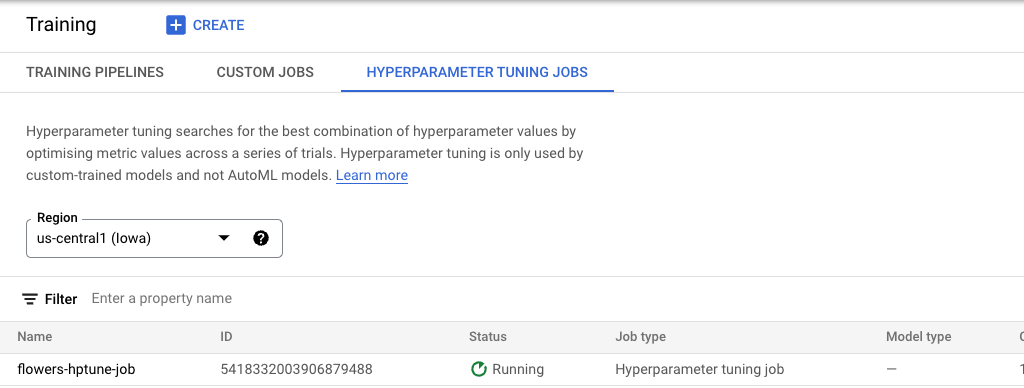Click the Model type column header
The width and height of the screenshot is (1024, 388).
[919, 337]
